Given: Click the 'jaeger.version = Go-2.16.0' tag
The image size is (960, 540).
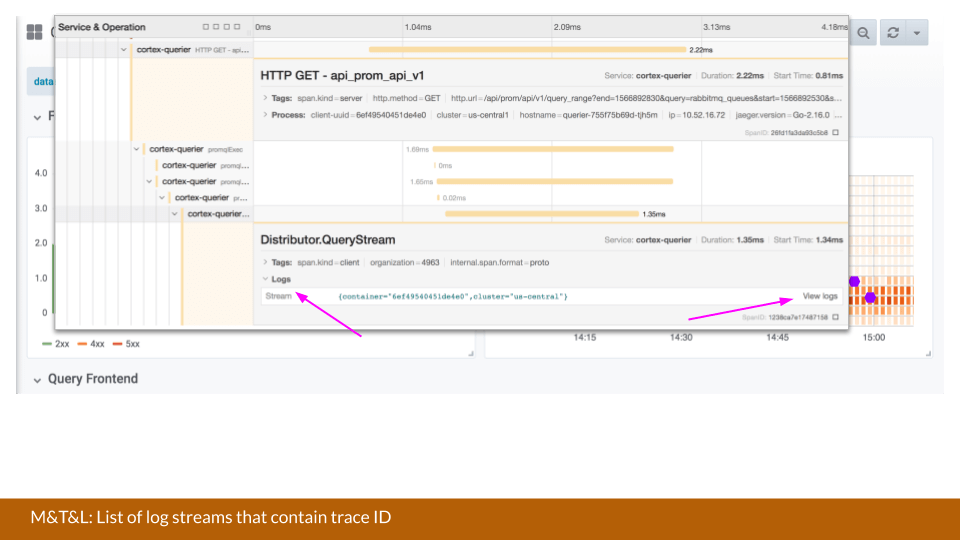Looking at the screenshot, I should click(x=782, y=114).
